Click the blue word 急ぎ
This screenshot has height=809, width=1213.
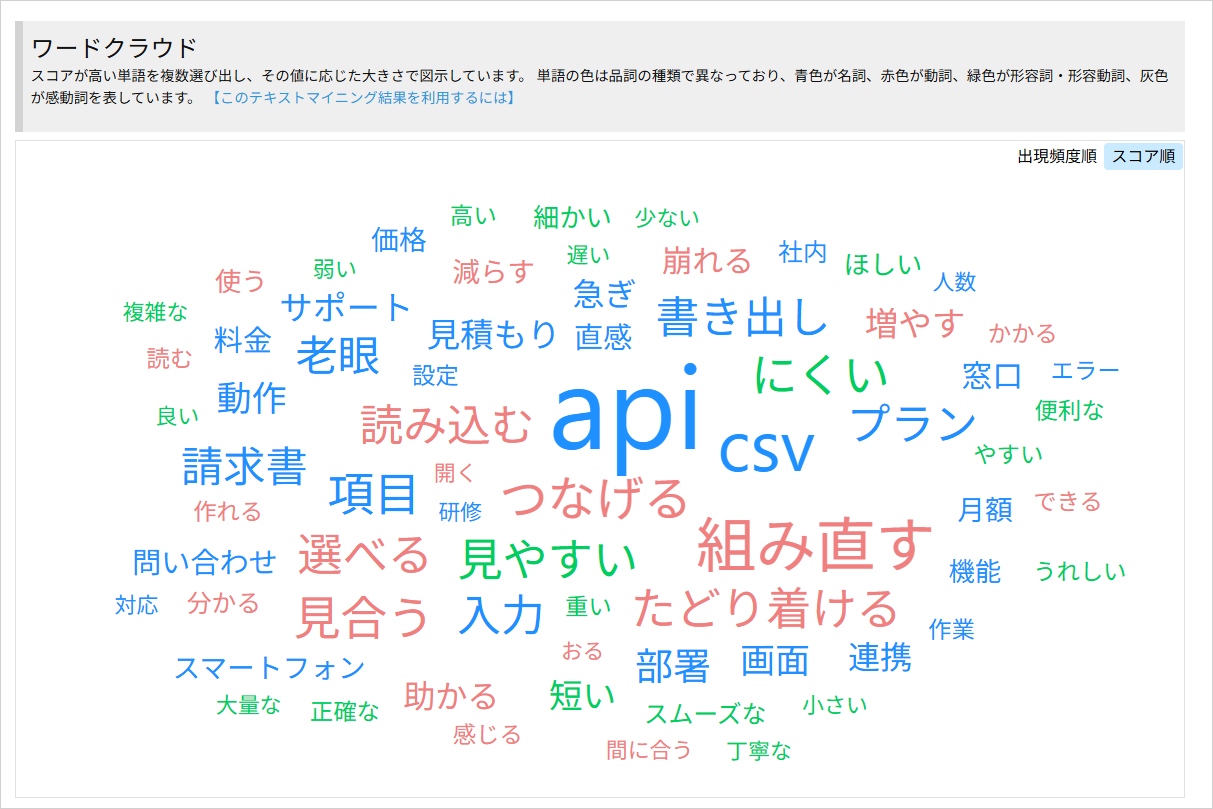(x=604, y=293)
